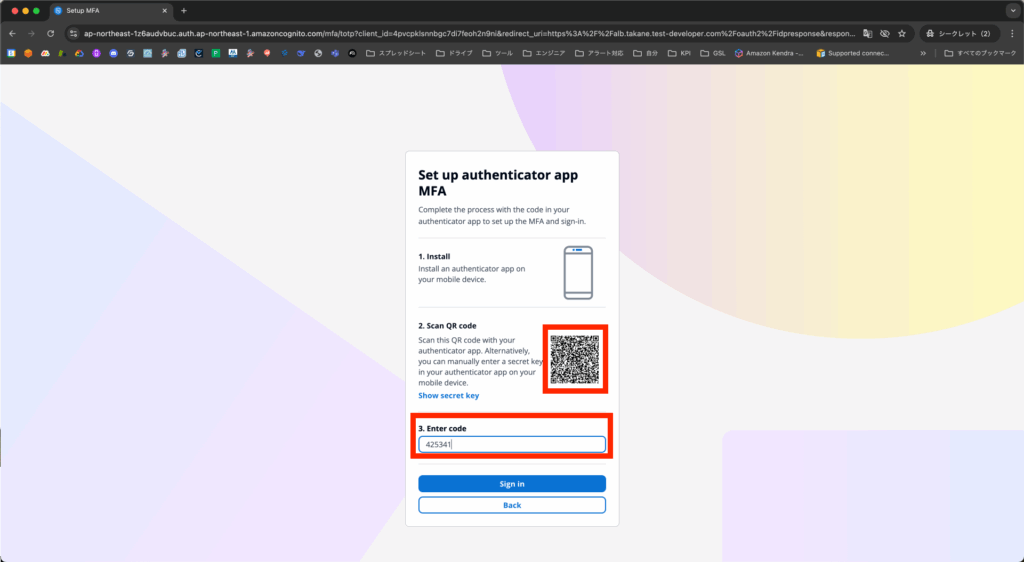This screenshot has height=562, width=1024.
Task: Open the site information icon beside the URL
Action: 73,33
